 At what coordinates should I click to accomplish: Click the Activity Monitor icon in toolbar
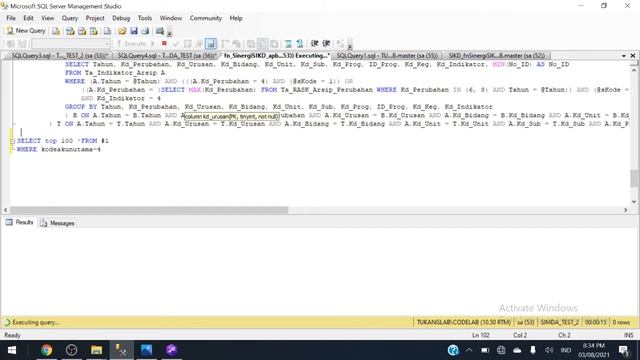point(160,31)
